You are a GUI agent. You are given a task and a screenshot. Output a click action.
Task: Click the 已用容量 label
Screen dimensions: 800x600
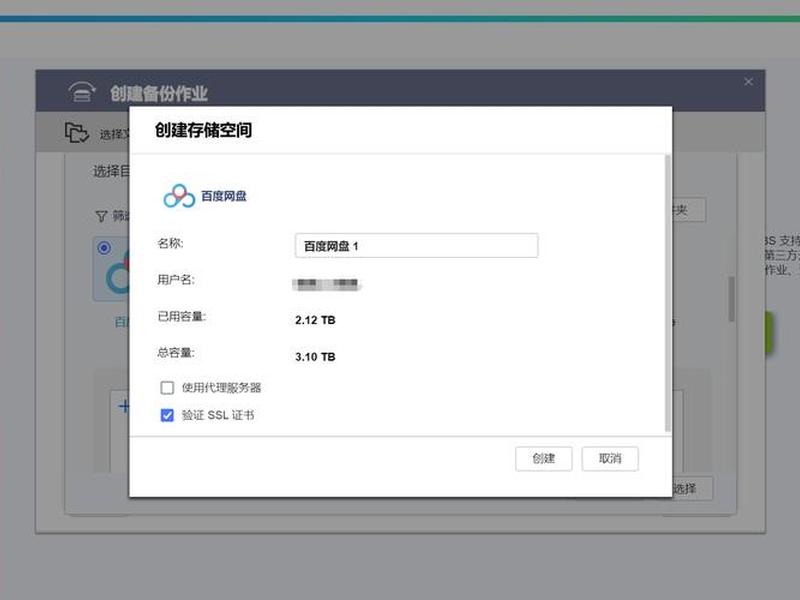[182, 317]
